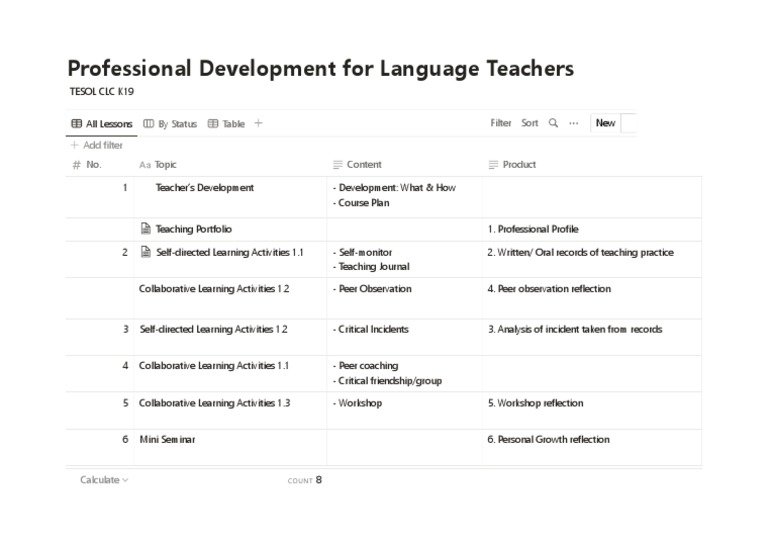Click Critical friendship/group content line
This screenshot has height=544, width=768.
point(387,380)
